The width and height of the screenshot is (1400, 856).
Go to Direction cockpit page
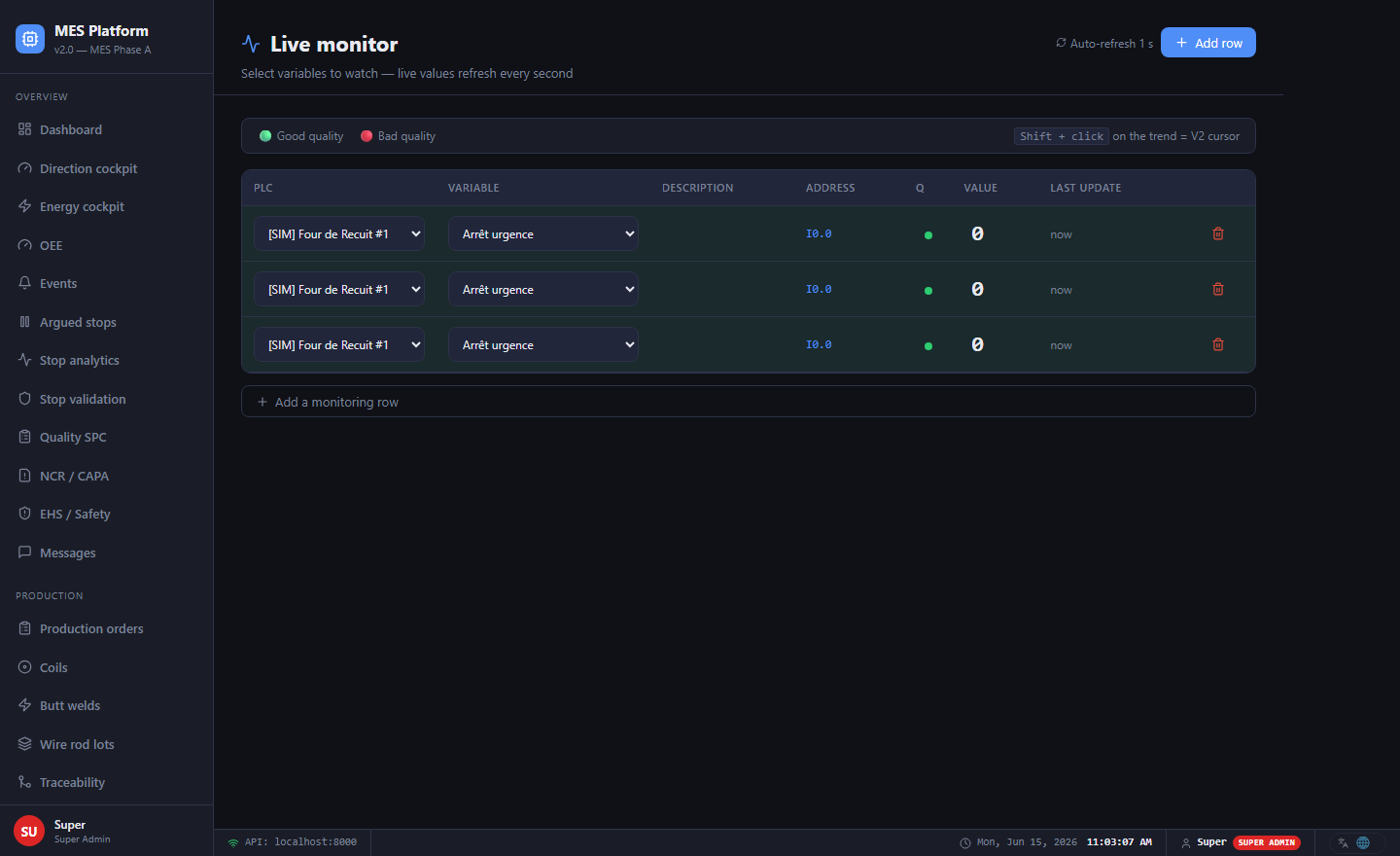pyautogui.click(x=106, y=168)
